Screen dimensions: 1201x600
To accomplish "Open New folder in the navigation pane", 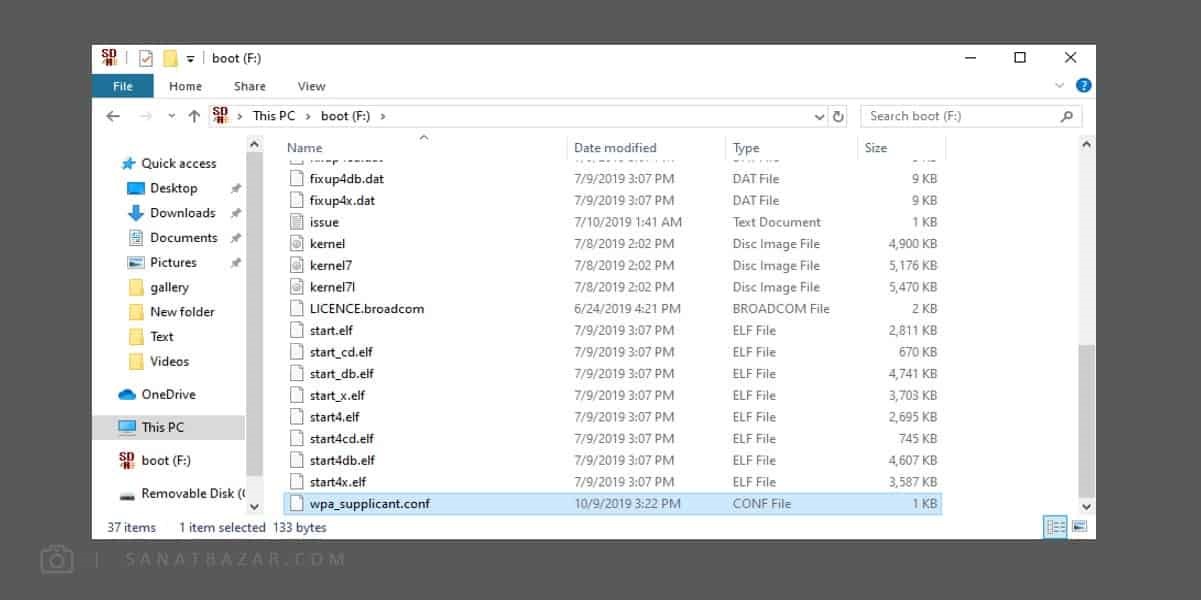I will pos(182,312).
